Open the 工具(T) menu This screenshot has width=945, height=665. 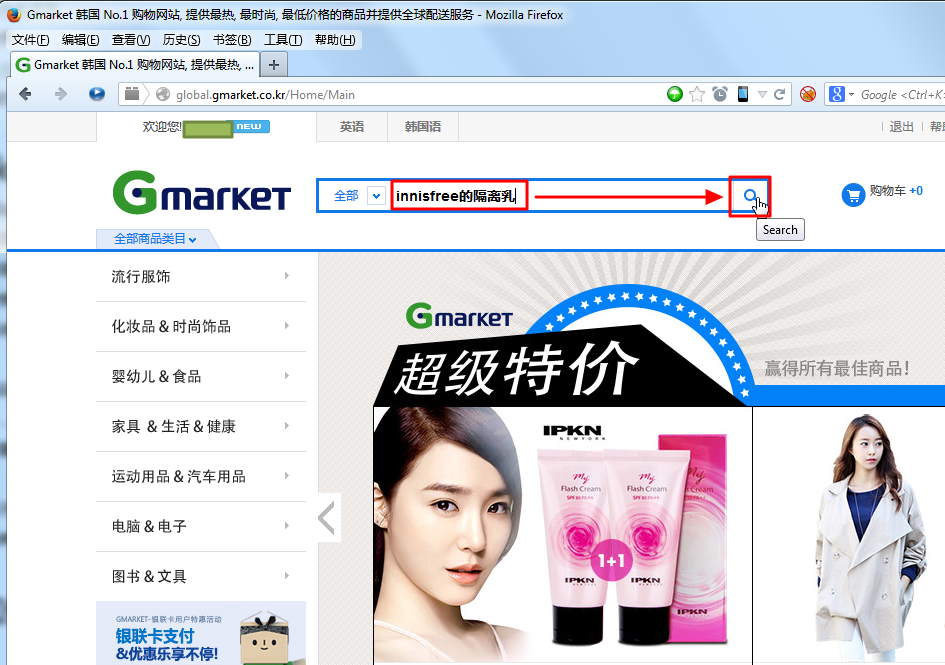[283, 40]
